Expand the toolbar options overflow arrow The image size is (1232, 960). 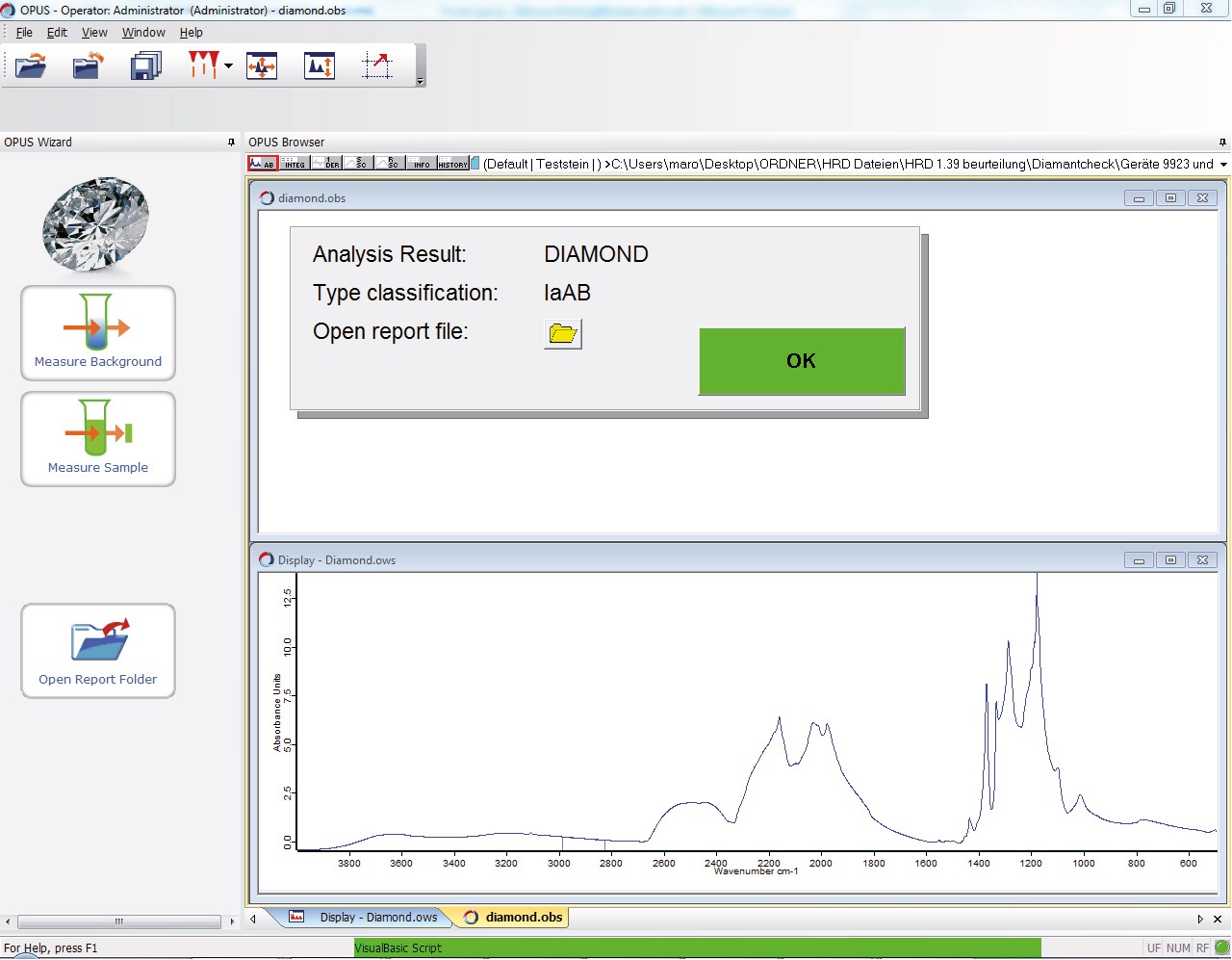click(420, 81)
